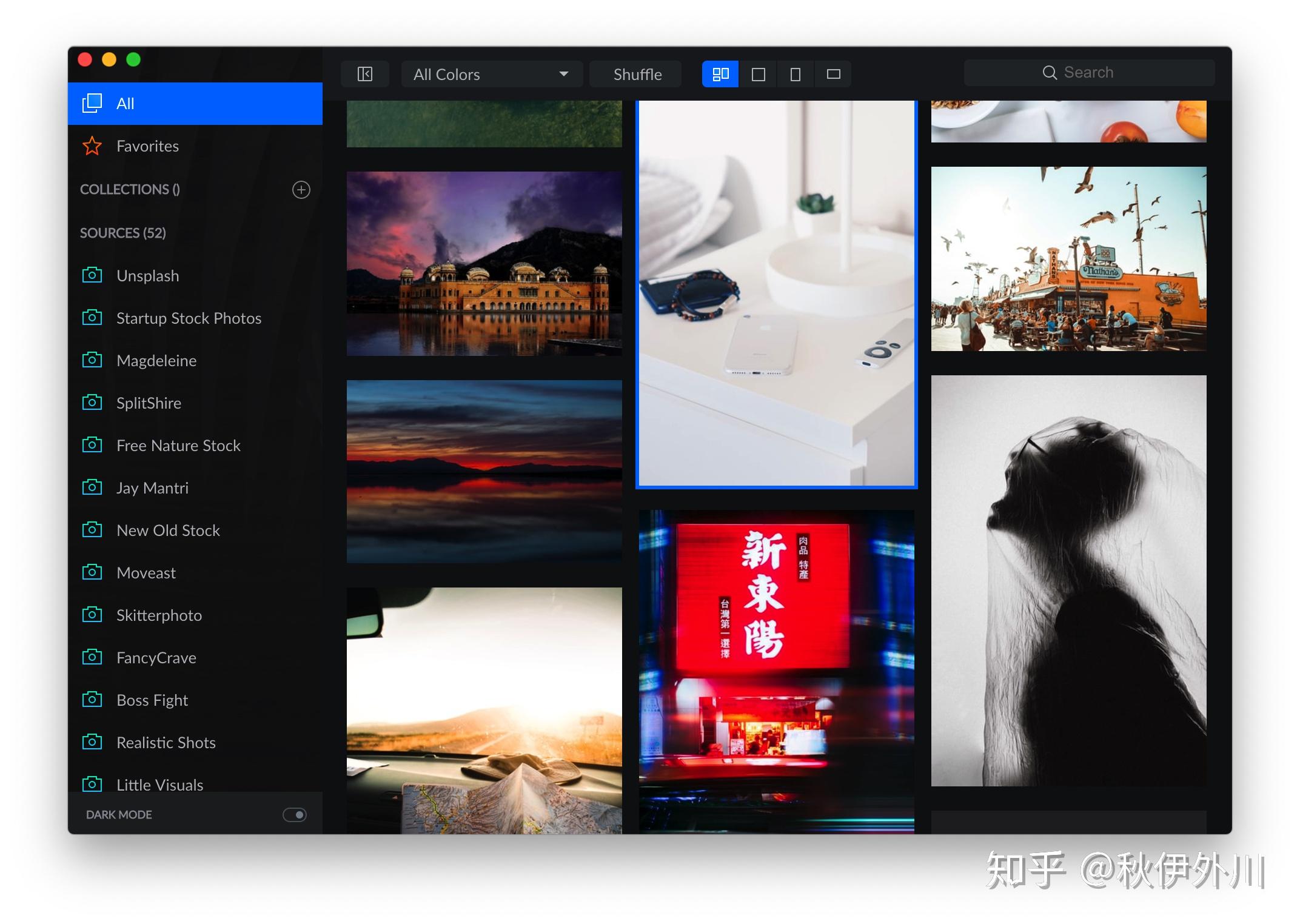Open the New Old Stock source
Image resolution: width=1300 pixels, height=924 pixels.
pos(195,531)
